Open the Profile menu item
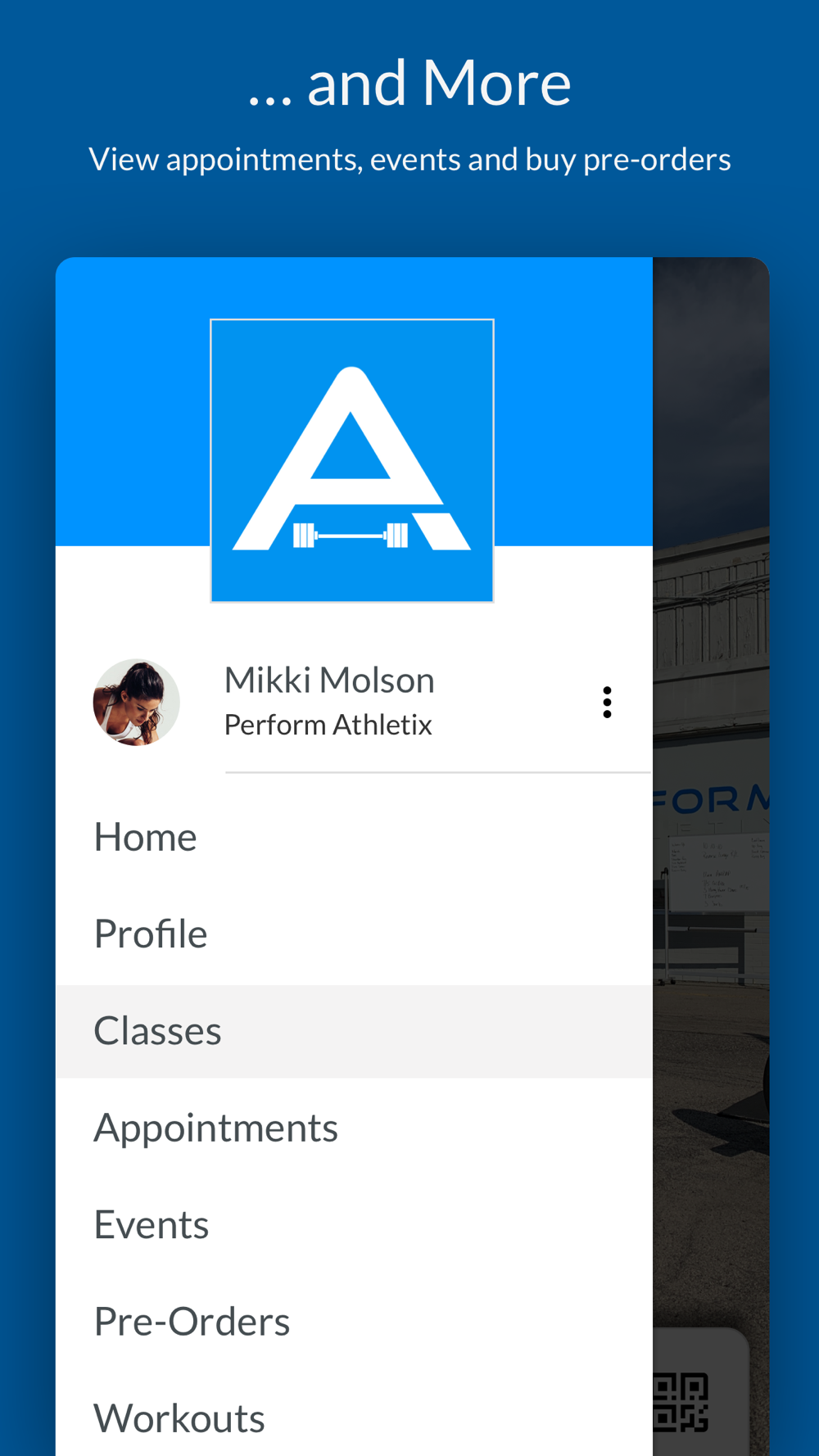The height and width of the screenshot is (1456, 819). (354, 934)
